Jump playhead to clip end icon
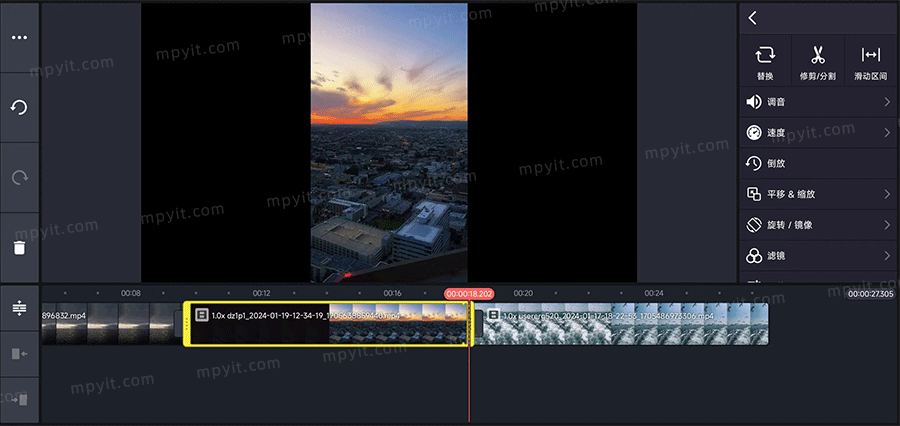 [x=20, y=400]
